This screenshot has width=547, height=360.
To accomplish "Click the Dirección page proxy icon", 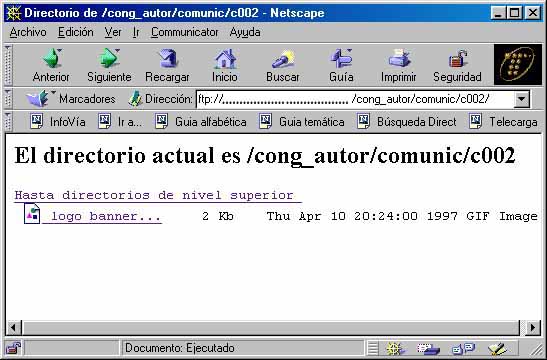I will click(135, 99).
